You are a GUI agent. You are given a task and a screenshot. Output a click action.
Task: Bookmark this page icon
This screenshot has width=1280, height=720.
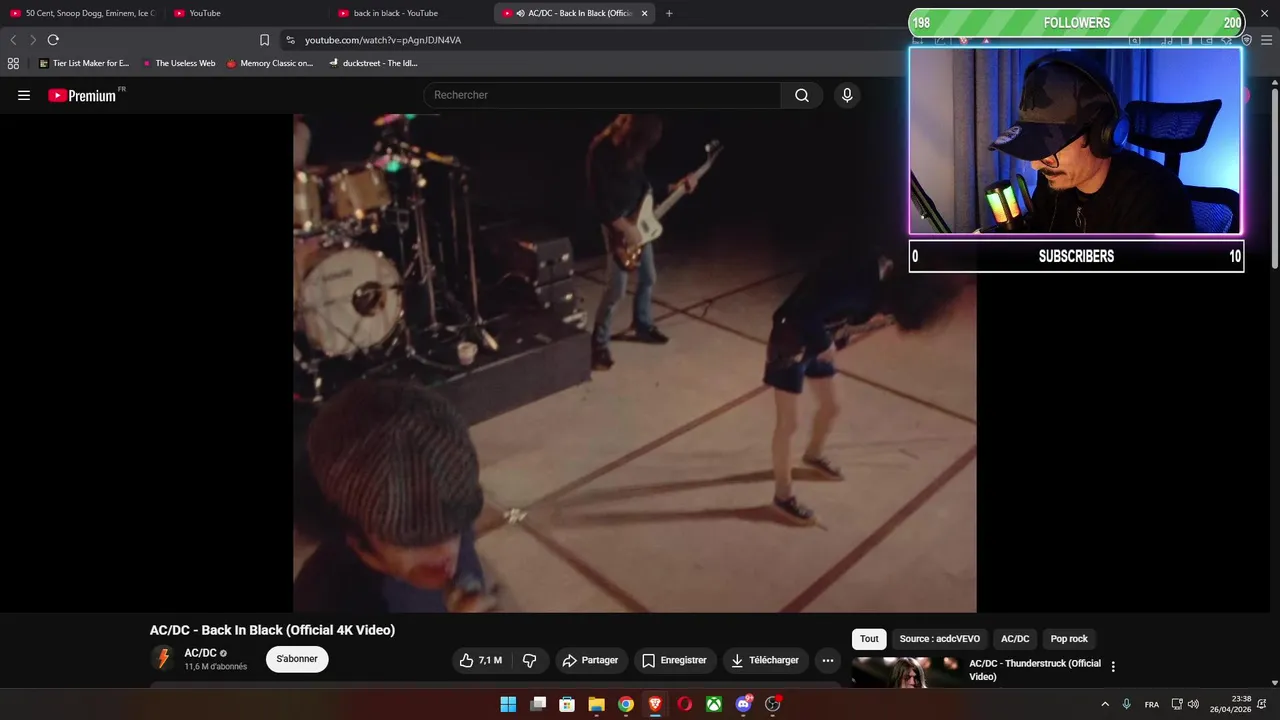coord(264,40)
